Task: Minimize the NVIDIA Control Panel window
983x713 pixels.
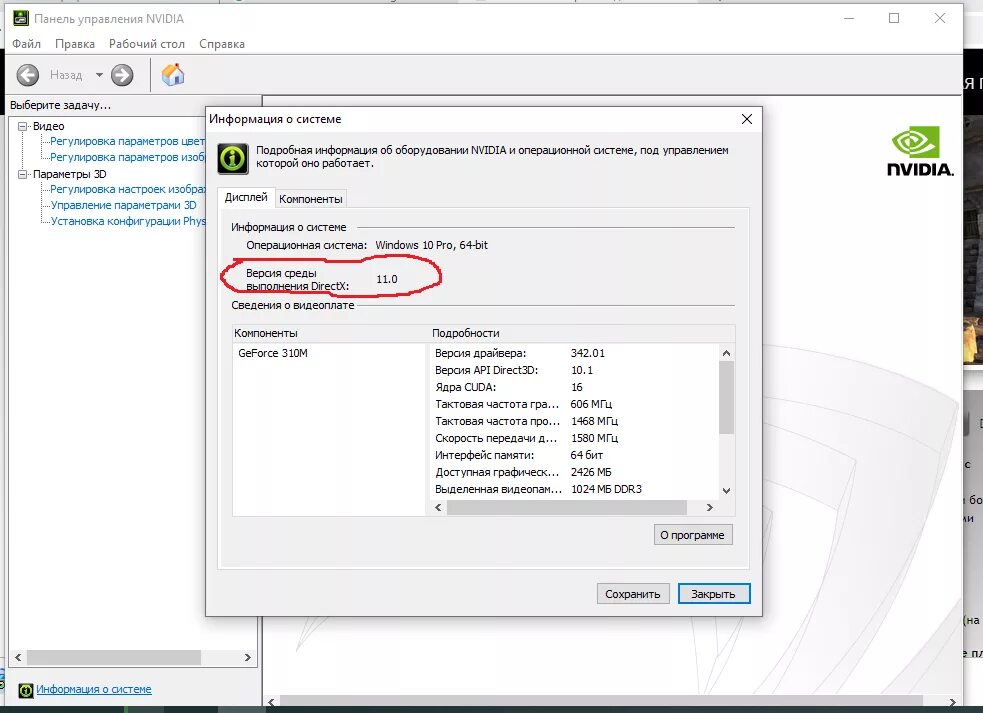Action: (x=849, y=18)
